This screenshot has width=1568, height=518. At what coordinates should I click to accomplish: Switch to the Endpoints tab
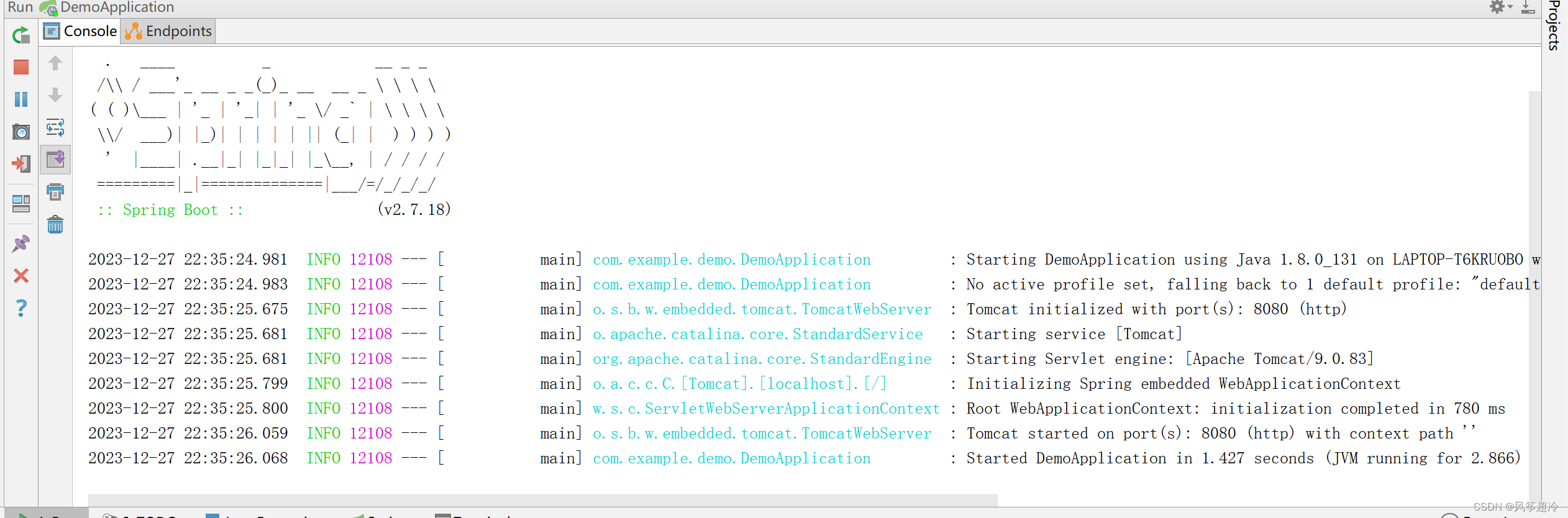pos(168,31)
